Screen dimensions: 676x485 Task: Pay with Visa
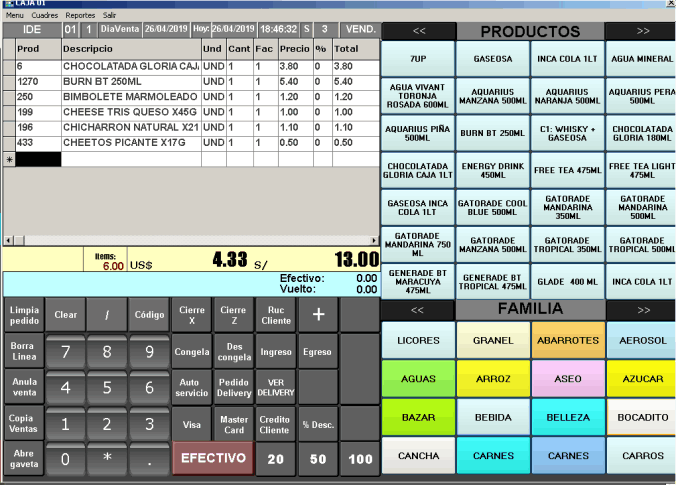point(192,425)
